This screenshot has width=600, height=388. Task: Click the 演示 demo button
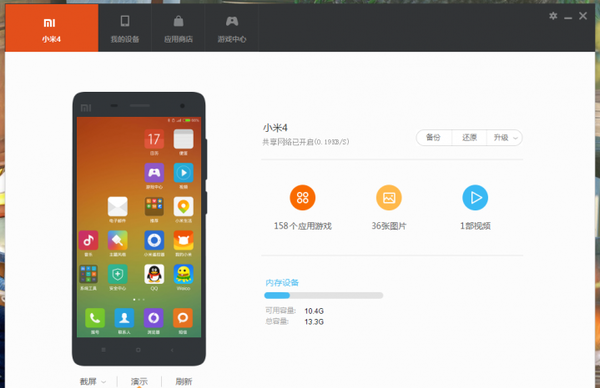click(x=139, y=381)
